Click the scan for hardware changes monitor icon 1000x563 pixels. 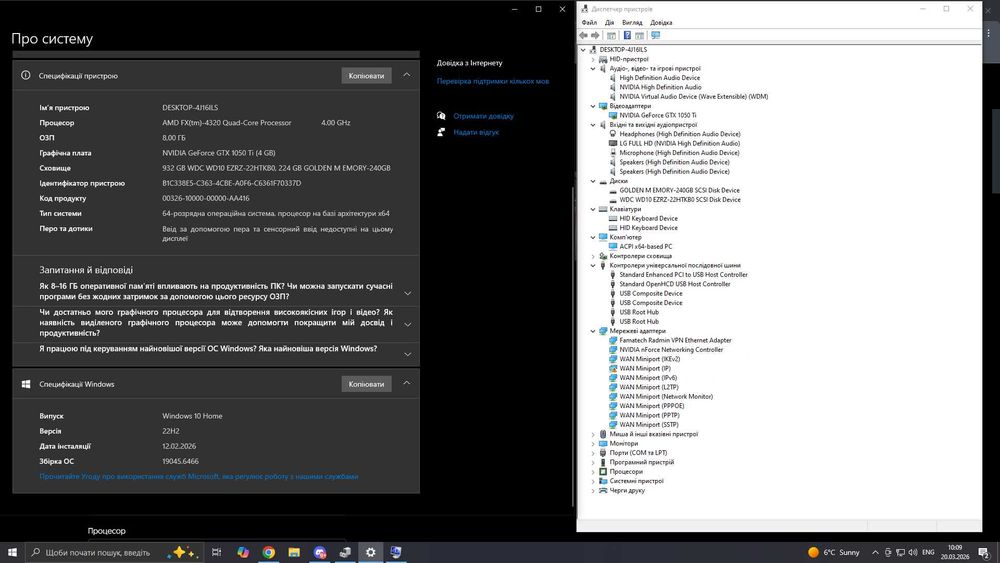point(656,36)
